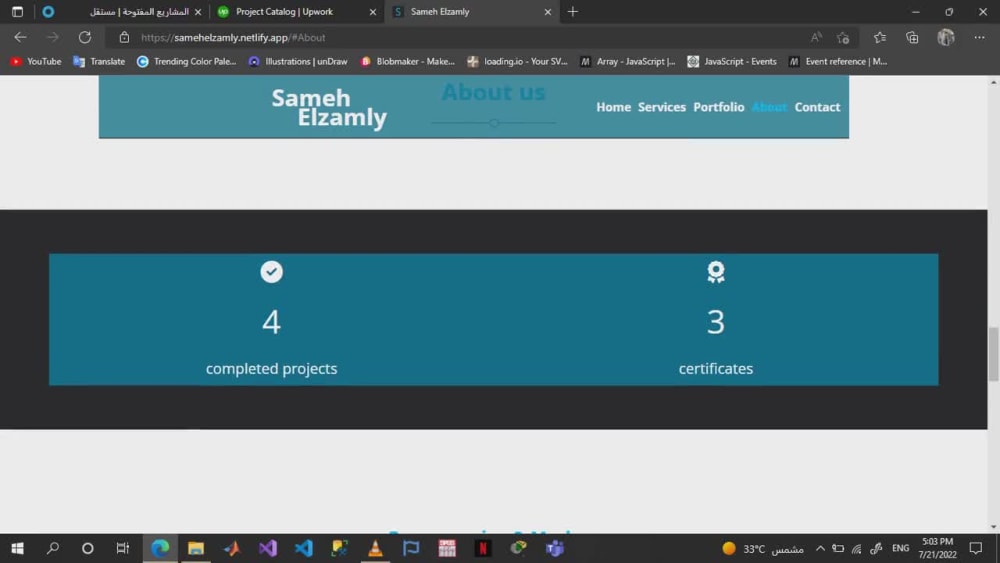Open the ENG language indicator
The image size is (1000, 563).
[x=901, y=548]
